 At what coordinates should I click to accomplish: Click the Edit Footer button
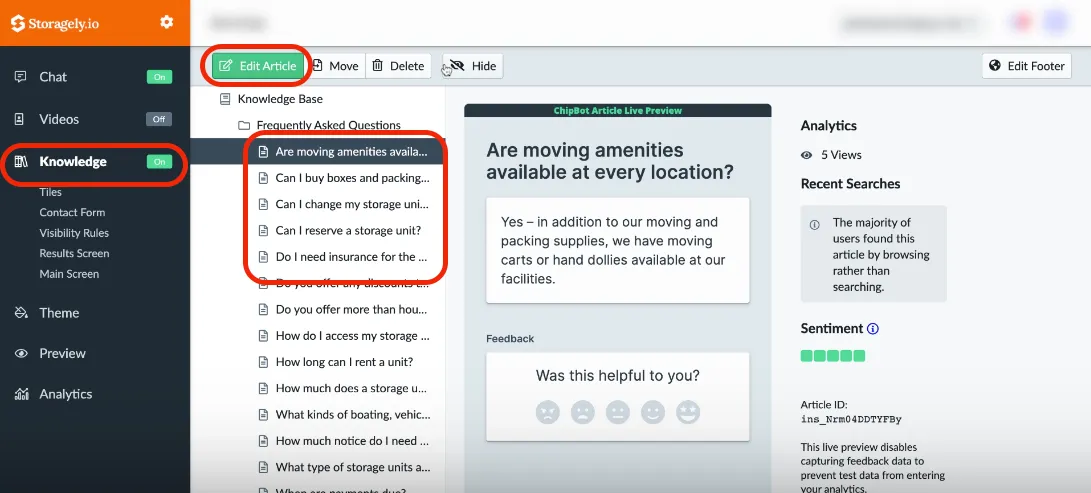1027,66
